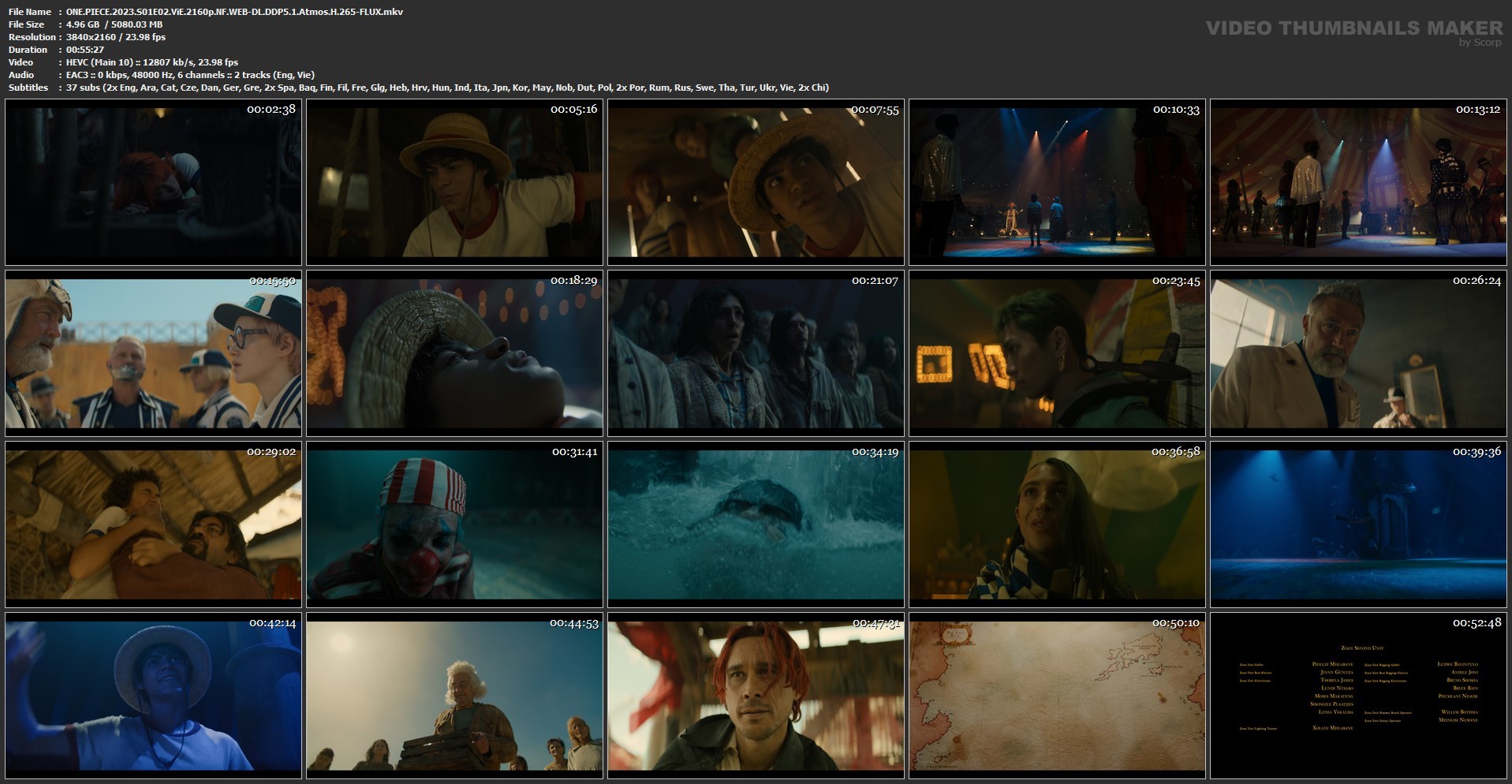Select the credits thumbnail at 00:52:48
The width and height of the screenshot is (1512, 784).
tap(1358, 696)
